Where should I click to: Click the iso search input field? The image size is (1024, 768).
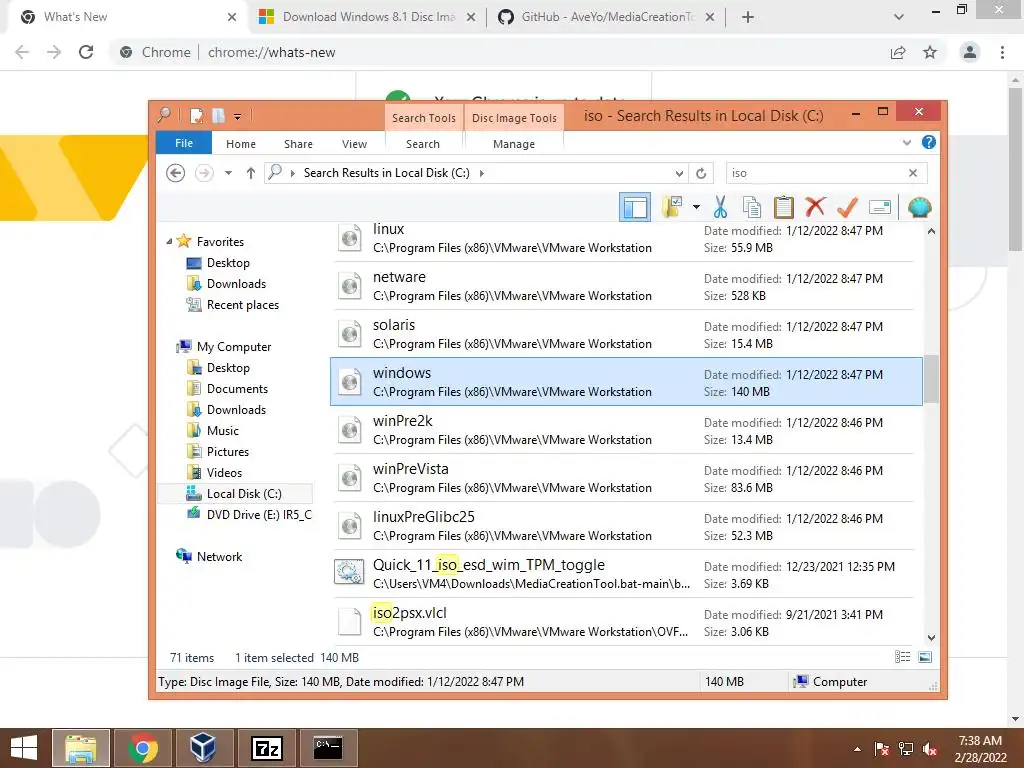[x=816, y=173]
